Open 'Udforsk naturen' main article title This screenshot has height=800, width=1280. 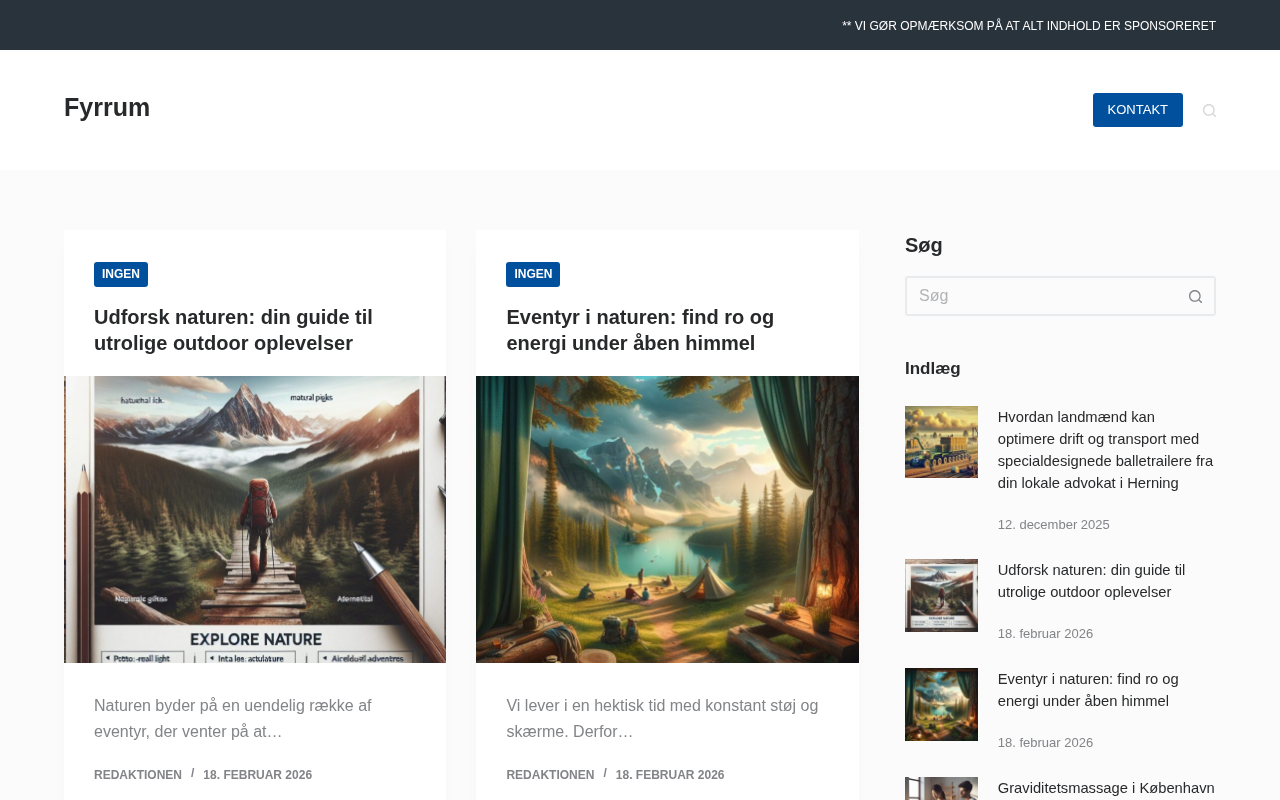click(233, 330)
